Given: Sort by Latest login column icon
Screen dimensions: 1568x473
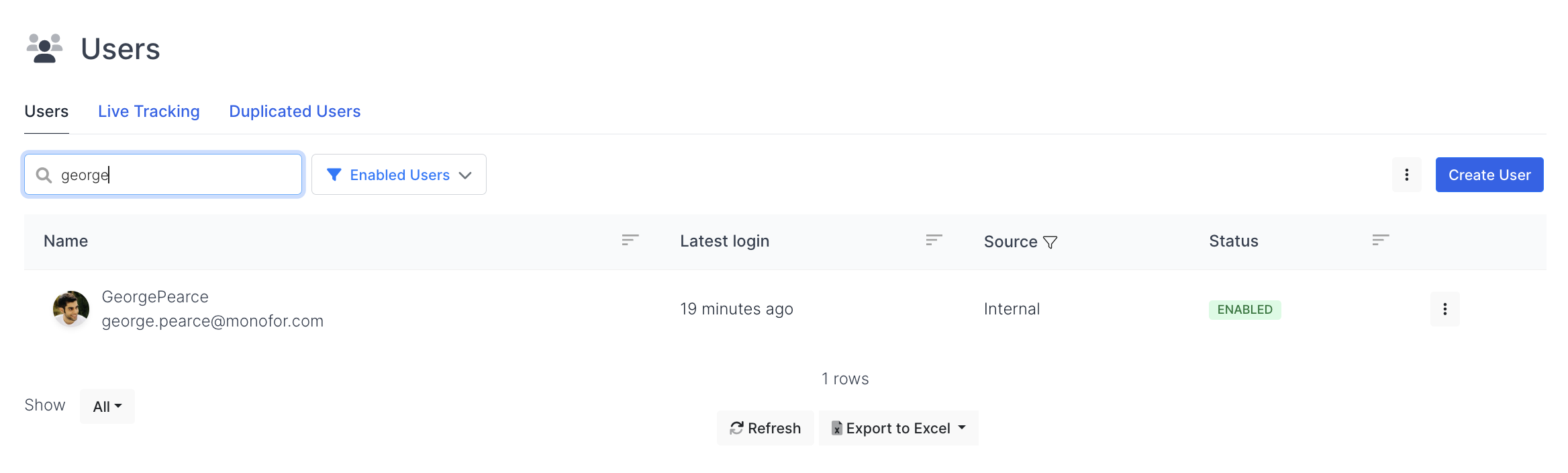Looking at the screenshot, I should pos(934,240).
